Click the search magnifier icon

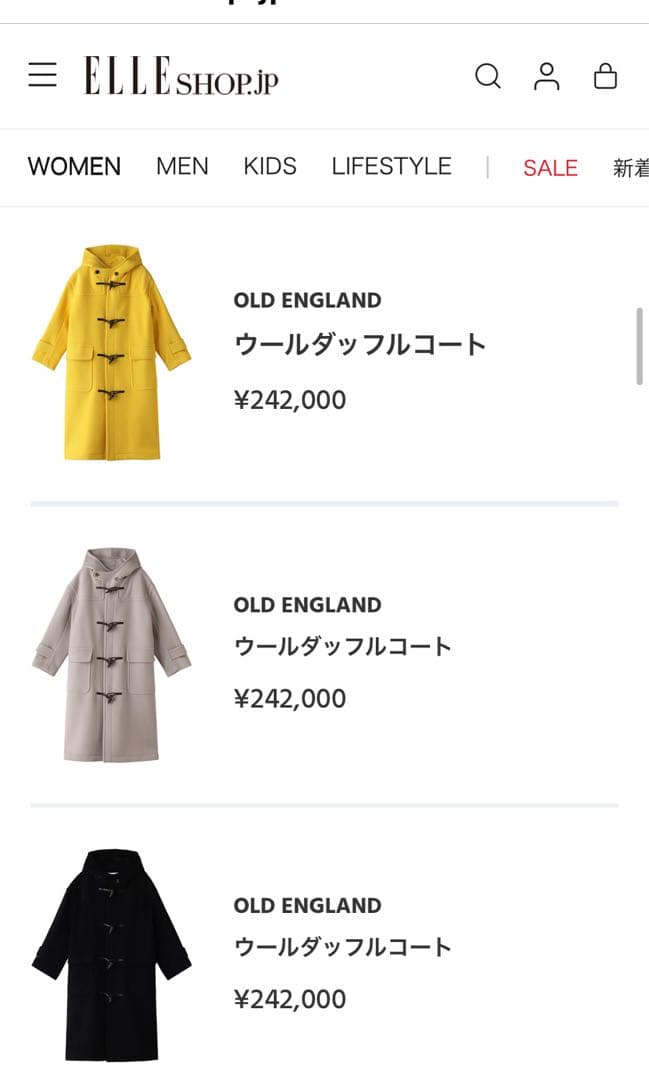click(488, 75)
